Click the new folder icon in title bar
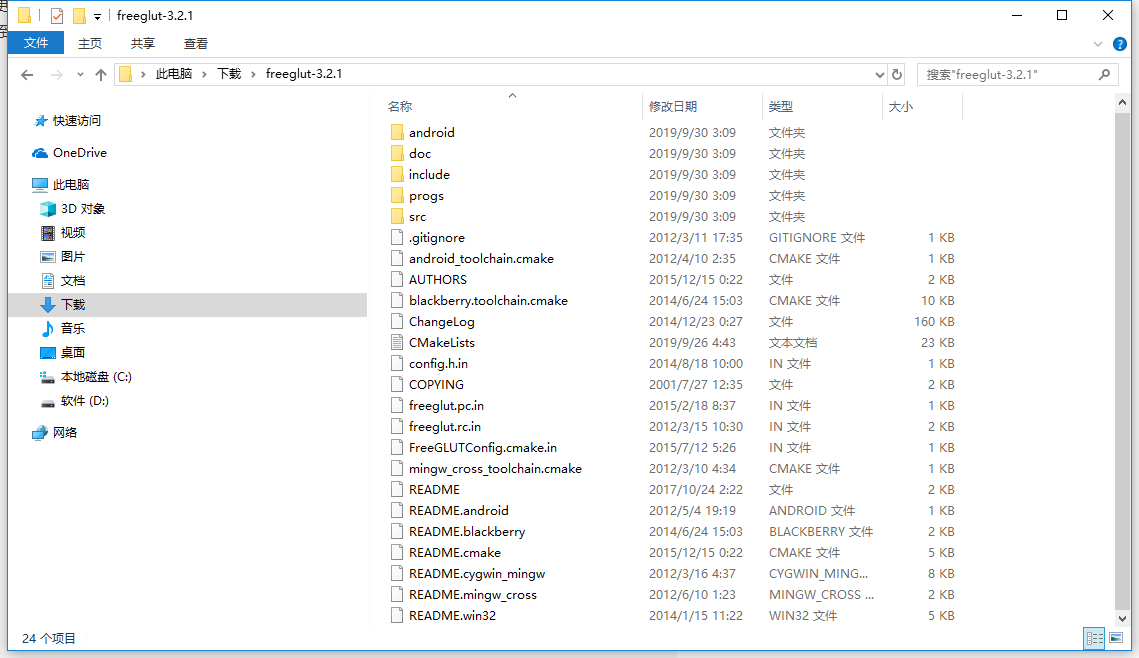The height and width of the screenshot is (658, 1139). [79, 15]
